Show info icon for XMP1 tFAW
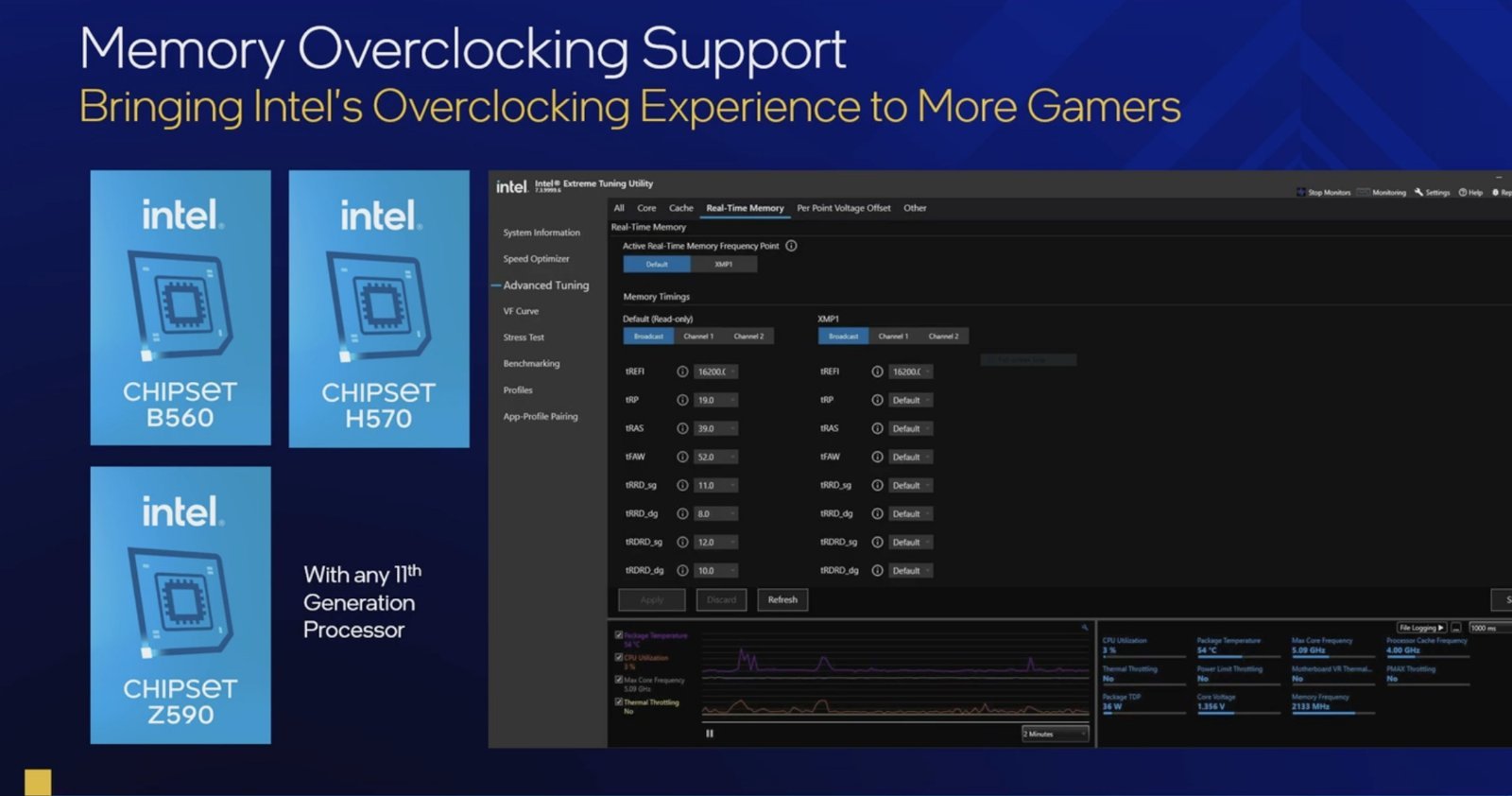The width and height of the screenshot is (1512, 796). pyautogui.click(x=877, y=457)
